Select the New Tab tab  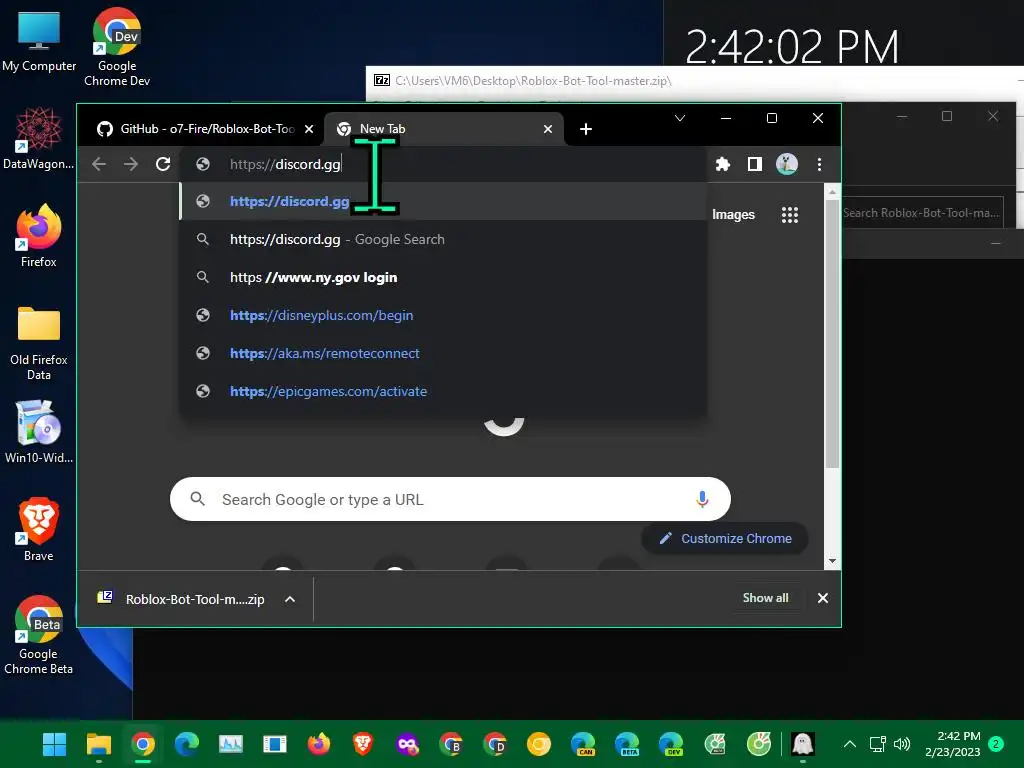444,129
